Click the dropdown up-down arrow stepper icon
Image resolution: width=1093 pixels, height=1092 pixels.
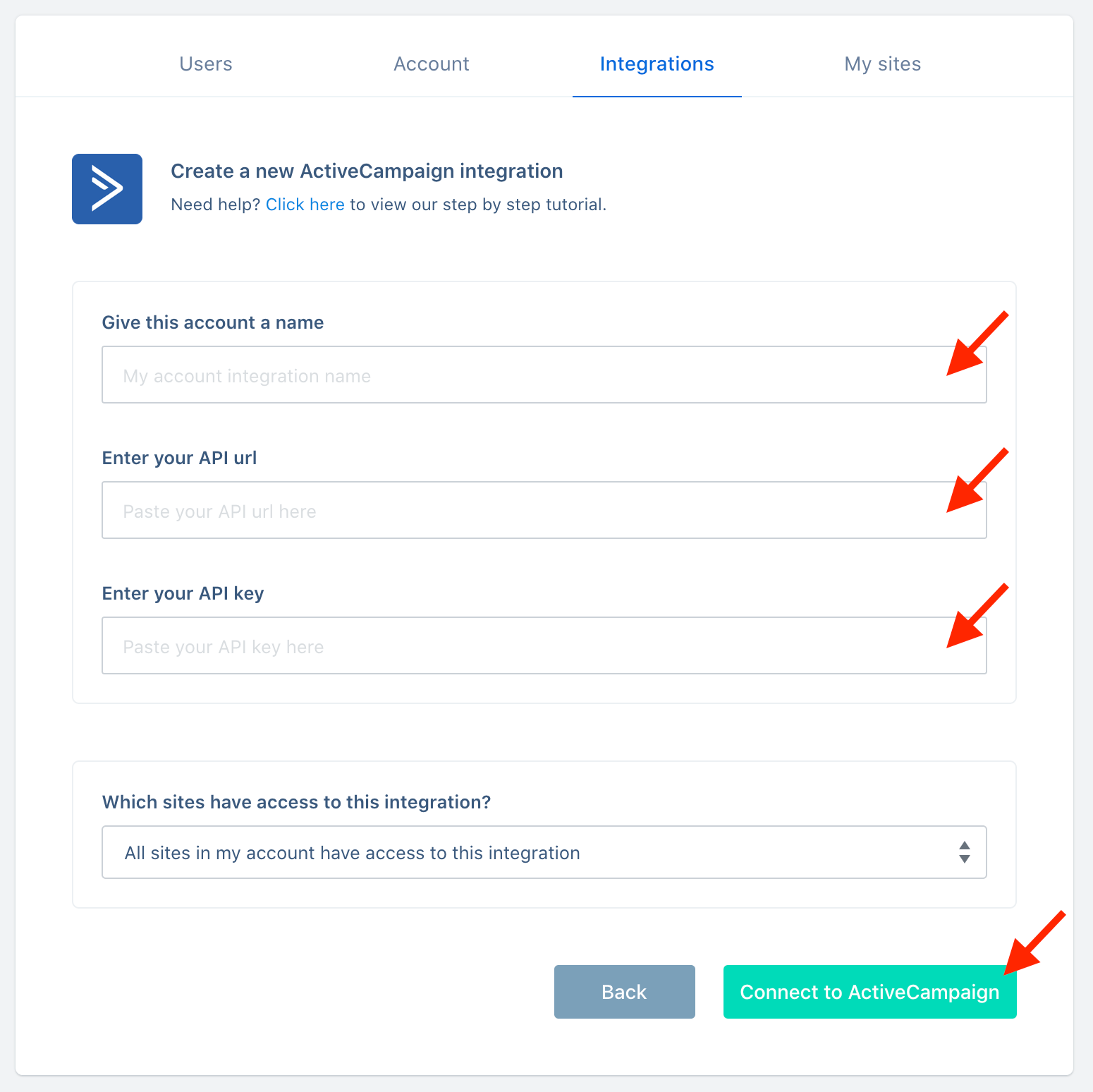pos(965,852)
